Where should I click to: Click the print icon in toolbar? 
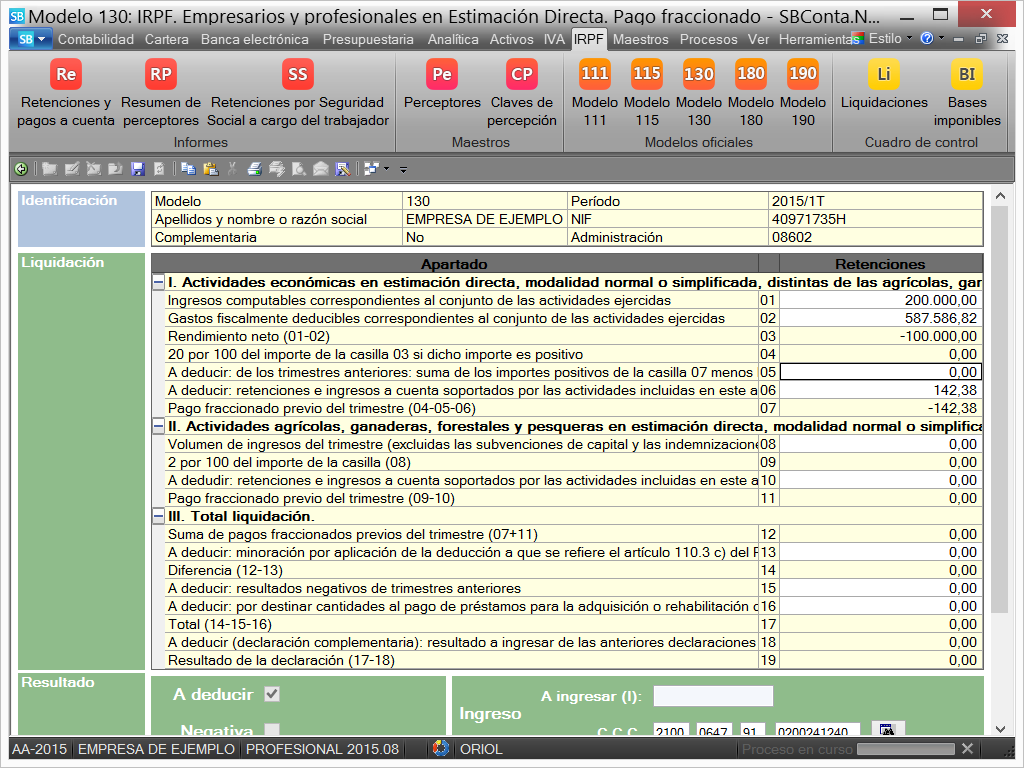click(x=255, y=169)
